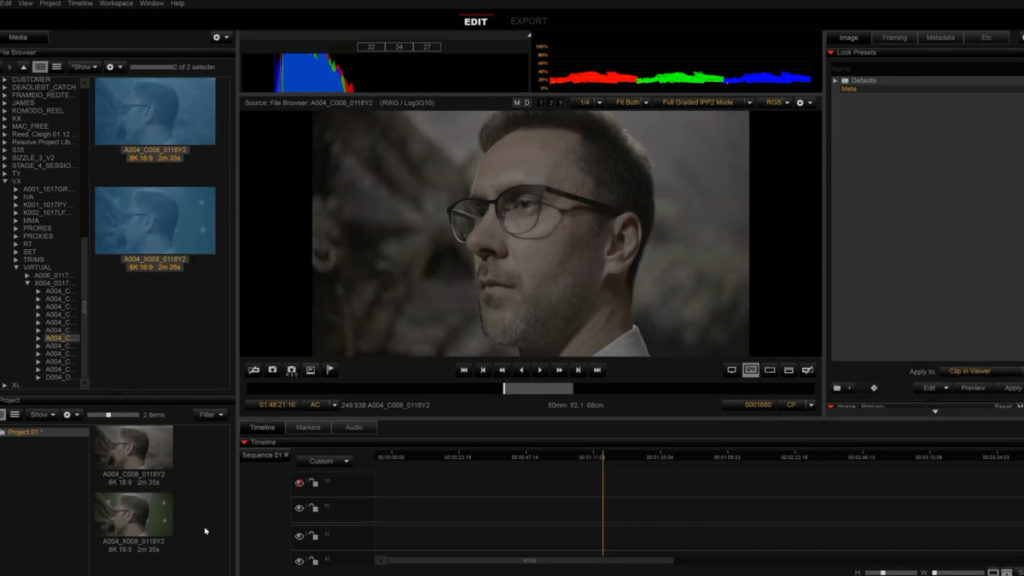Toggle the eye icon on the bottom track
Screen dimensions: 1024x576
(x=299, y=561)
